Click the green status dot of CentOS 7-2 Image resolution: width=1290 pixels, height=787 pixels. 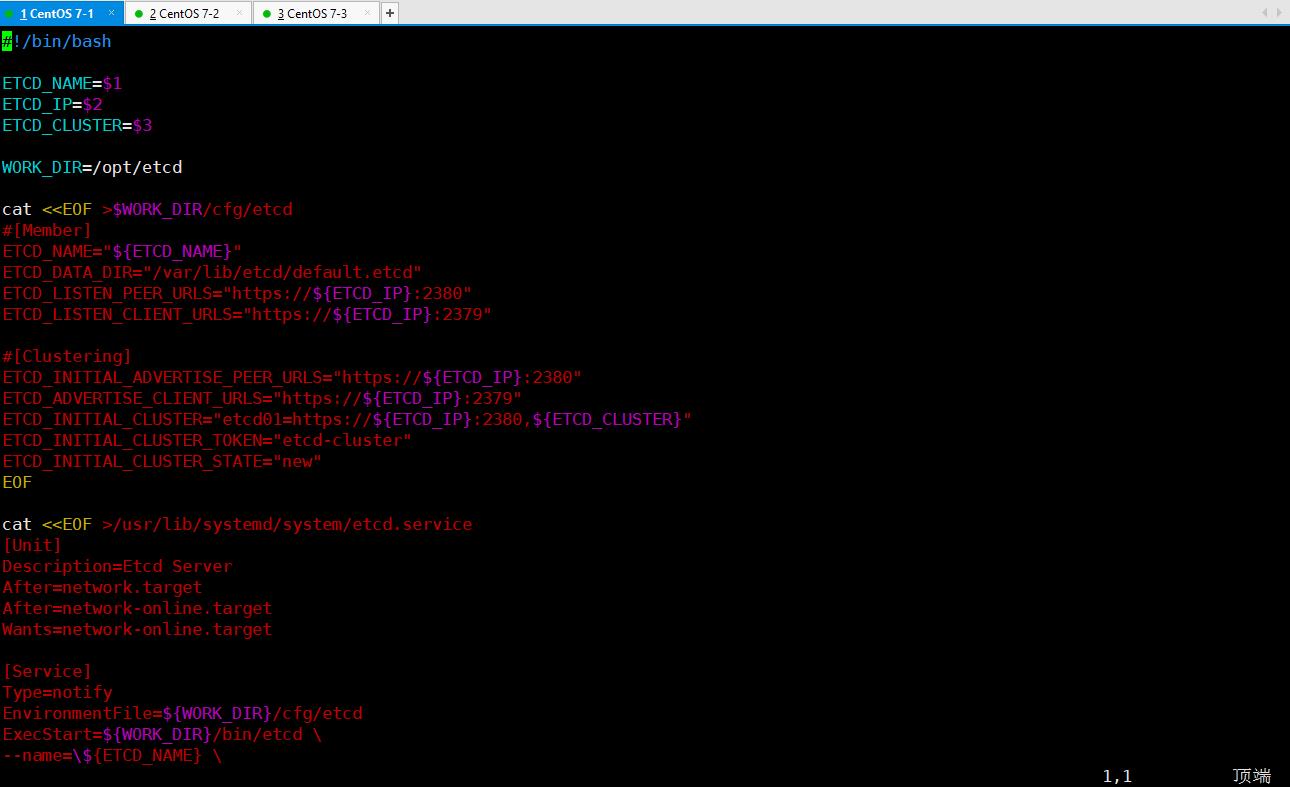pos(139,14)
